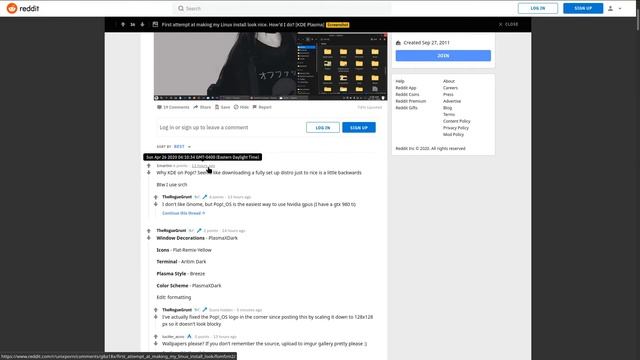The height and width of the screenshot is (360, 640).
Task: Close the post overlay with CLOSE
Action: coord(509,24)
